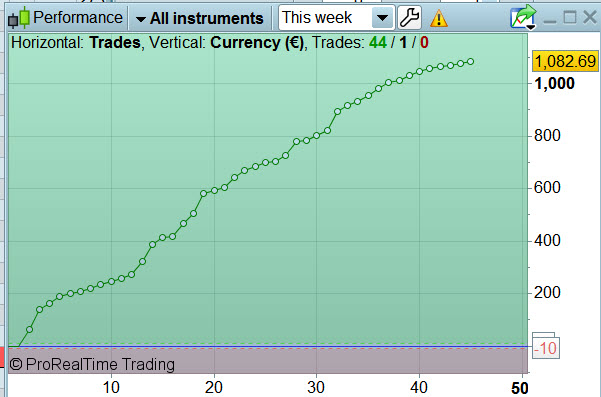Minimize the Performance window
The image size is (601, 397).
pyautogui.click(x=550, y=21)
